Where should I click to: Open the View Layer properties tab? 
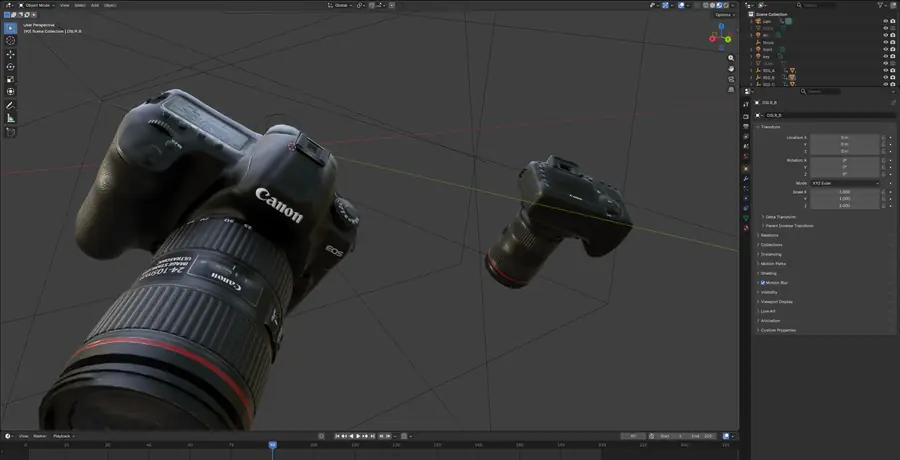pyautogui.click(x=746, y=137)
